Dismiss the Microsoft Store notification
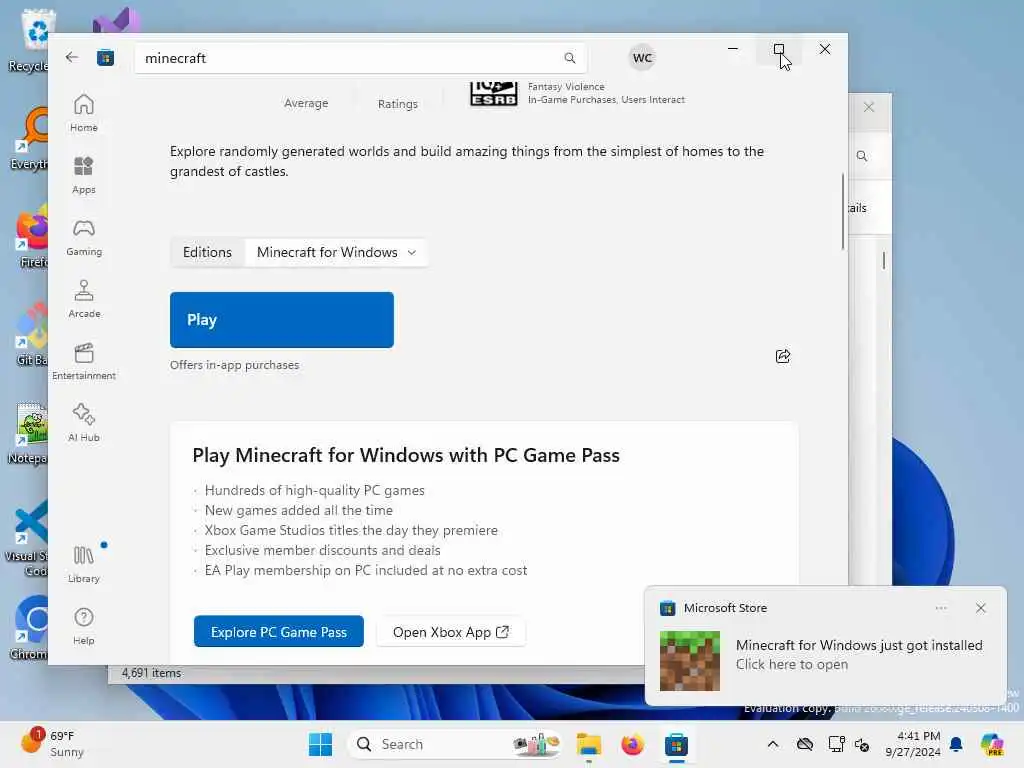This screenshot has height=768, width=1024. tap(980, 608)
